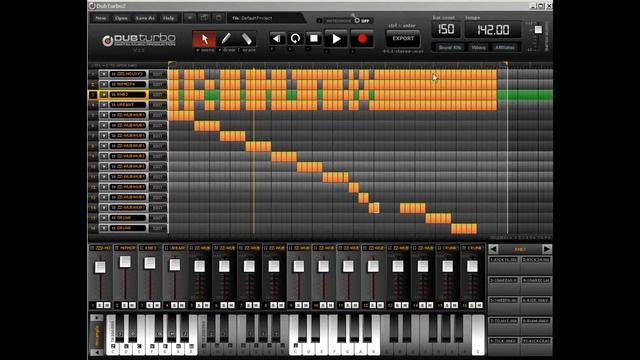Solo mixer channel 4

tap(174, 305)
